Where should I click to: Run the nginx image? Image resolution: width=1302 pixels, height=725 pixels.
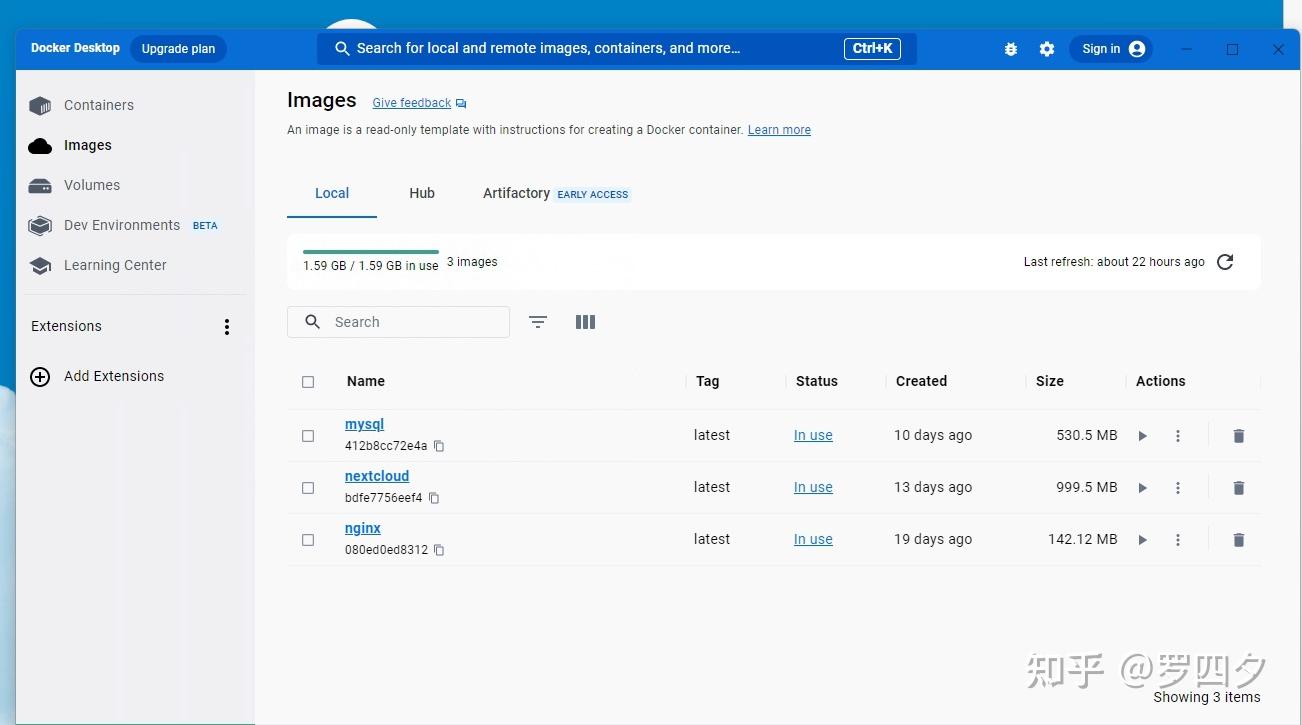[1143, 540]
